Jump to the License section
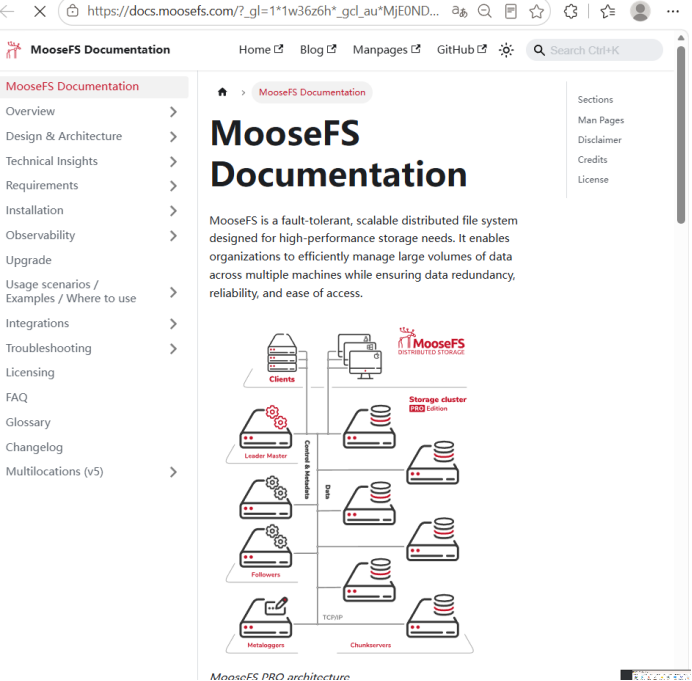Viewport: 692px width, 681px height. click(x=593, y=180)
